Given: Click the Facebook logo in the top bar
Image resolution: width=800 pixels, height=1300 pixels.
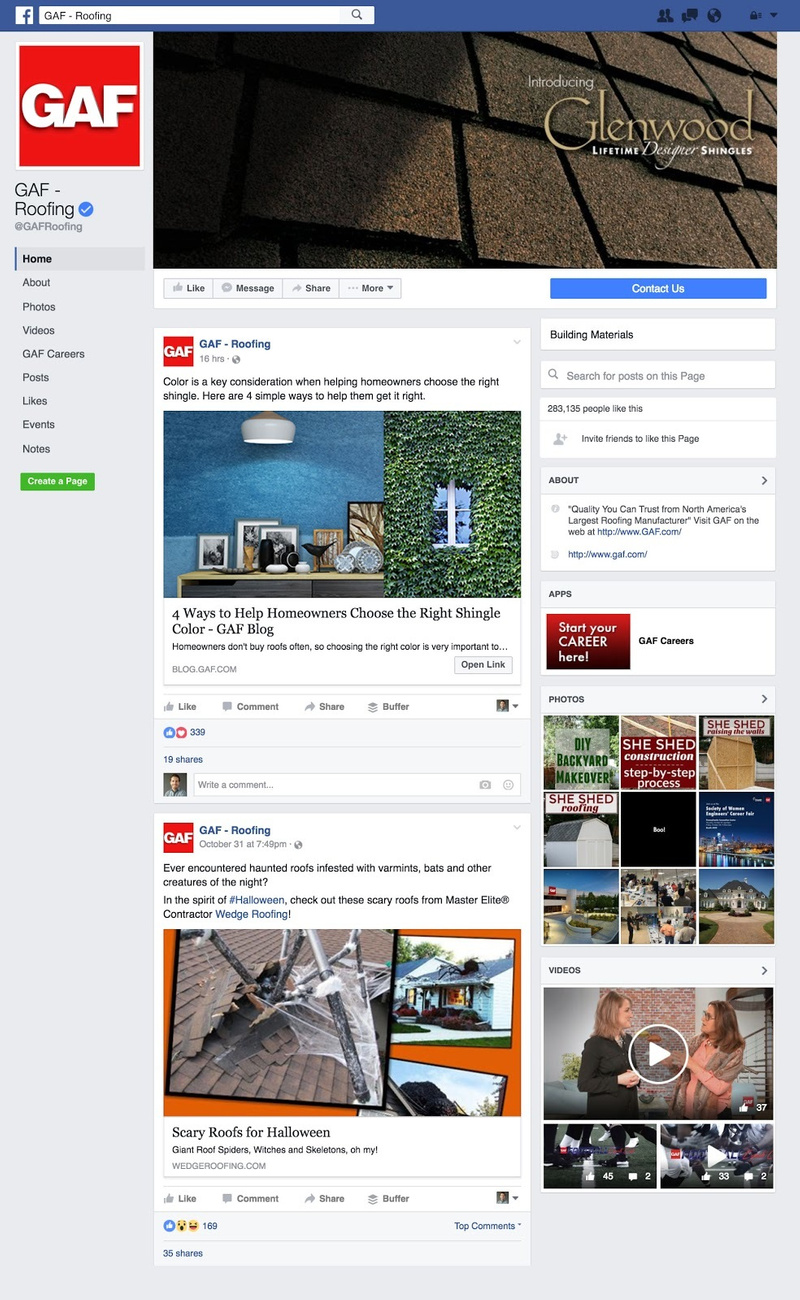Looking at the screenshot, I should [x=23, y=15].
